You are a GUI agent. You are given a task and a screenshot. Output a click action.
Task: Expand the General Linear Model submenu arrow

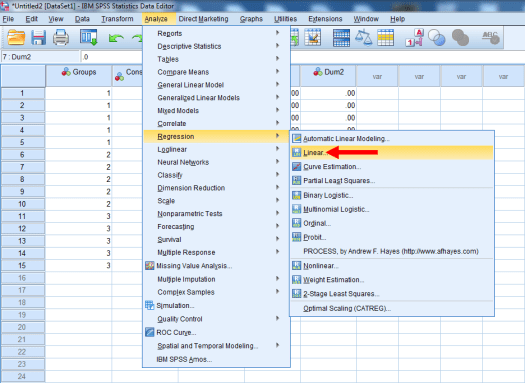(278, 84)
